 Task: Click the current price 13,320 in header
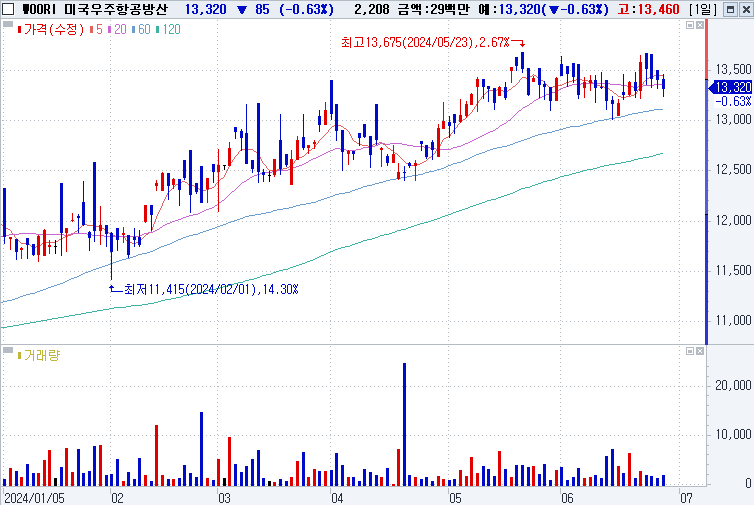pos(205,9)
